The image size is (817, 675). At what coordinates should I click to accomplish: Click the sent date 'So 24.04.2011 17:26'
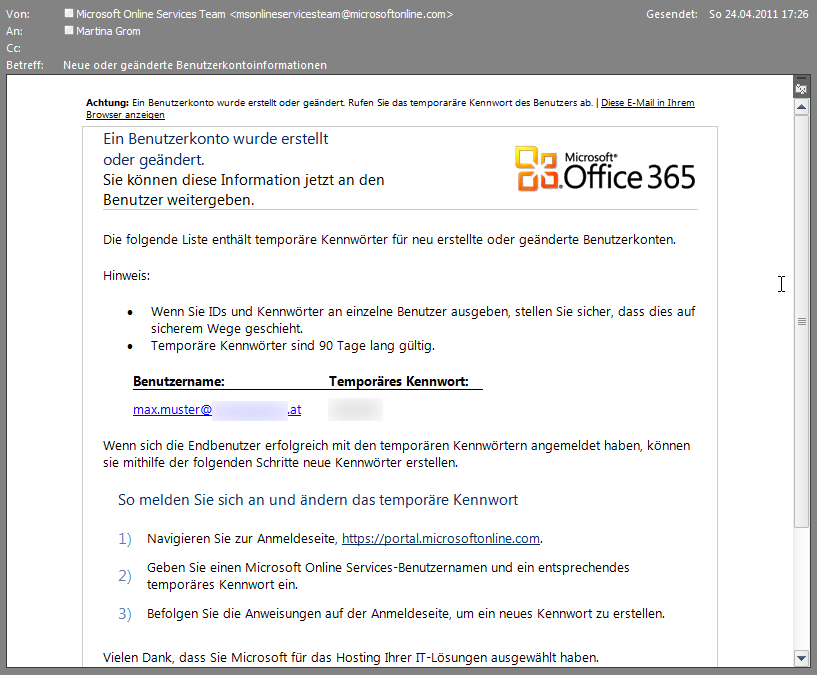759,14
